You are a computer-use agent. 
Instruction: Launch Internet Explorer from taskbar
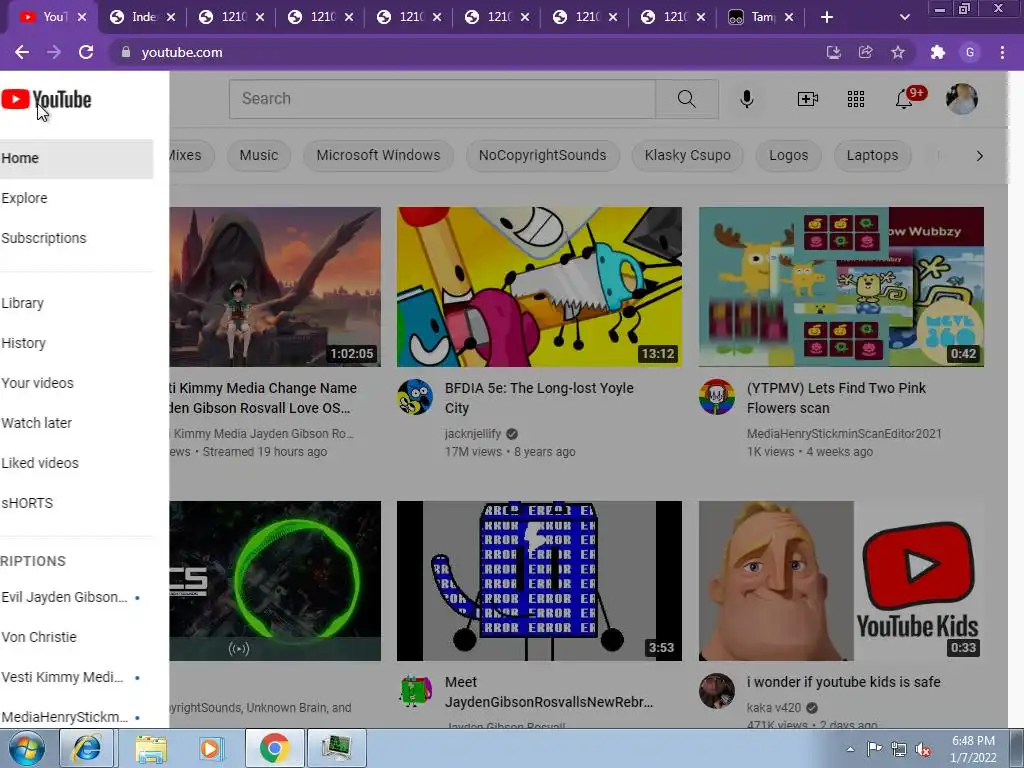point(87,748)
